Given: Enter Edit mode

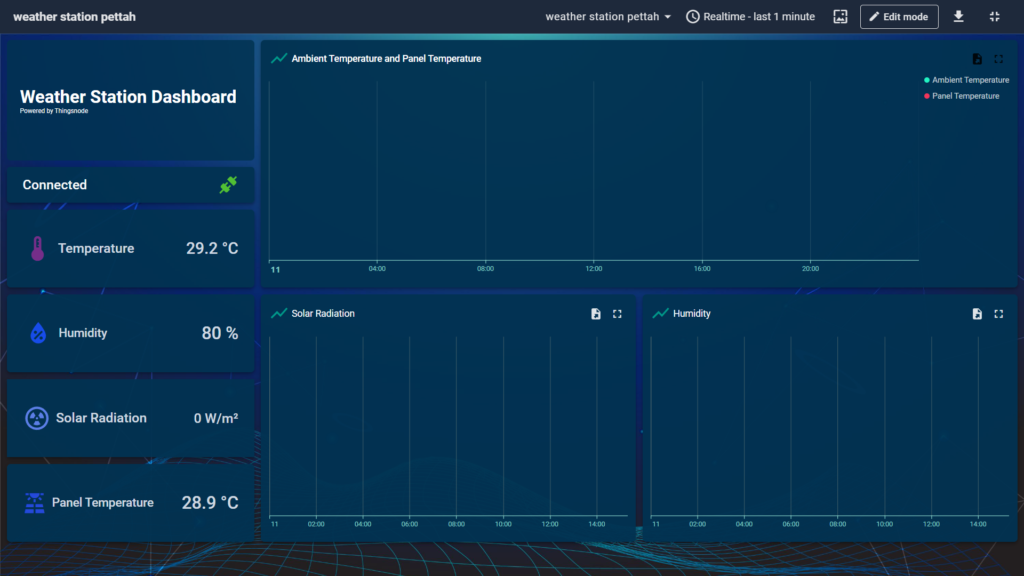Looking at the screenshot, I should click(899, 16).
